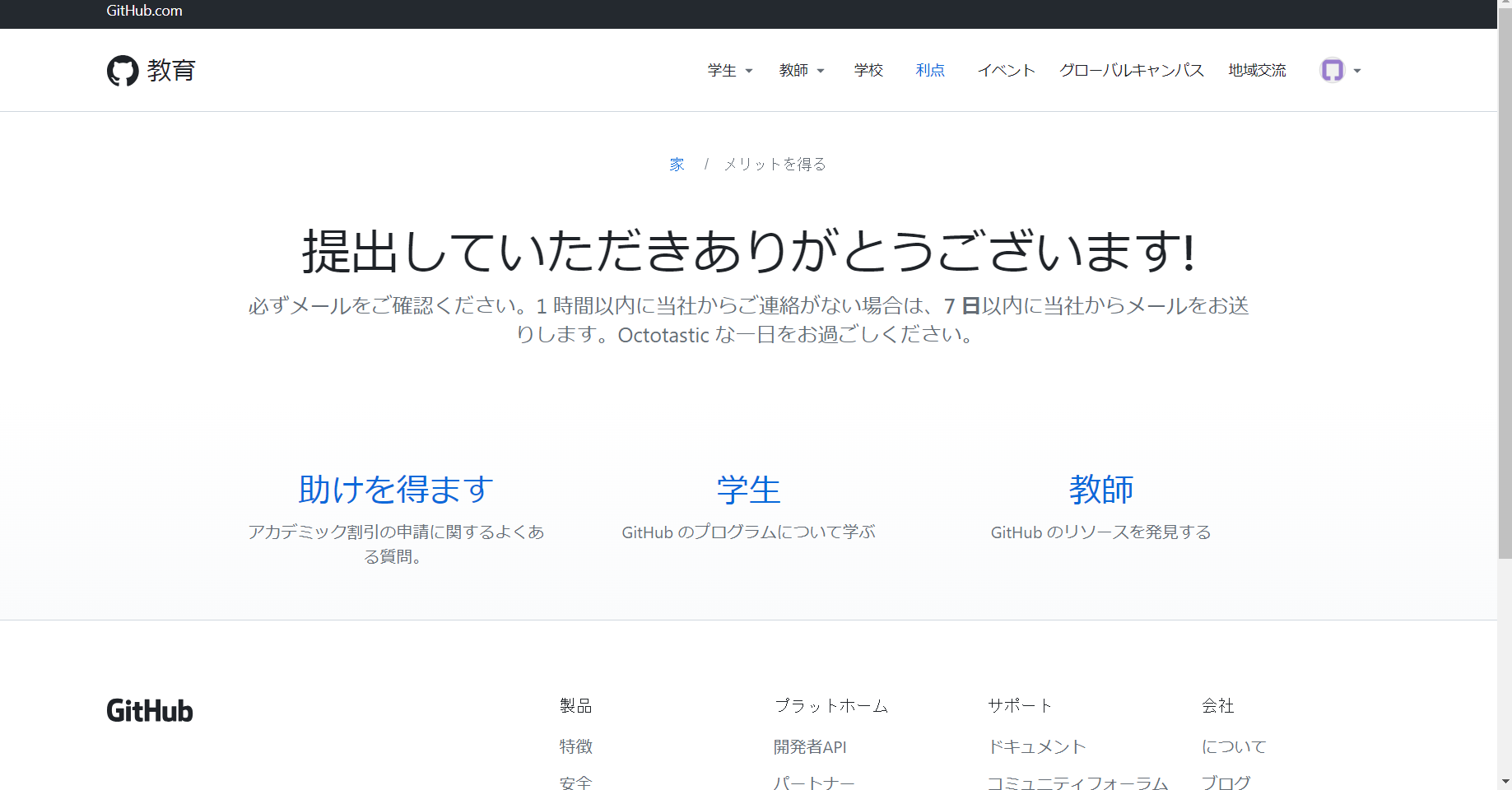
Task: Click the 家 breadcrumb link
Action: point(677,165)
